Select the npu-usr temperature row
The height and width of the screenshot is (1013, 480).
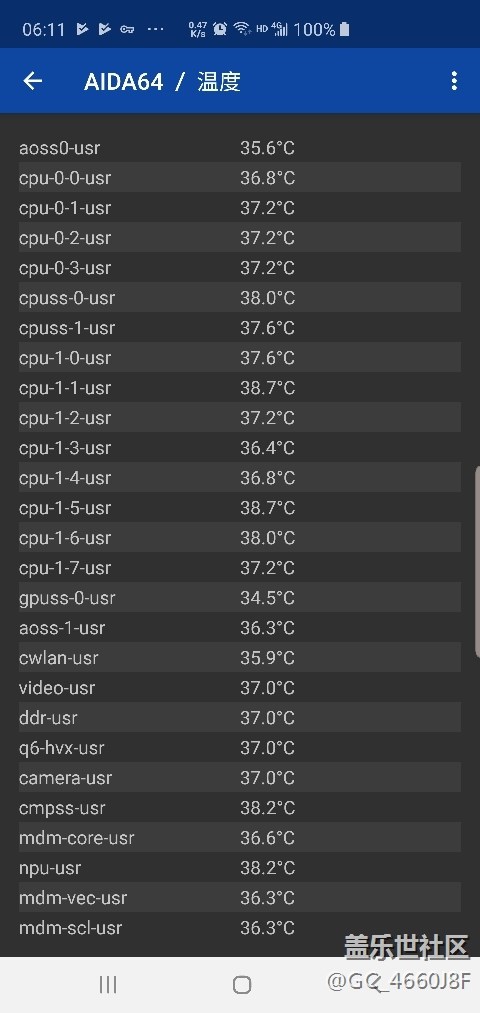(240, 868)
